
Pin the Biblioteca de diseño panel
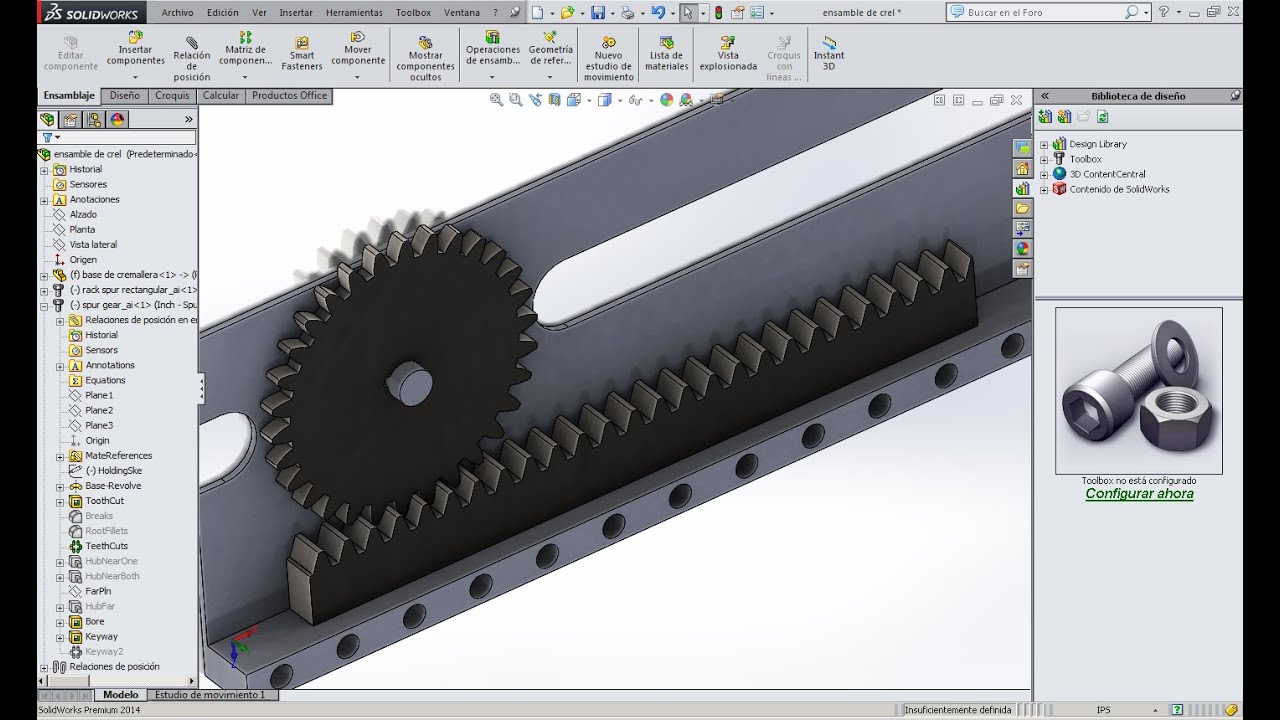click(x=1235, y=96)
